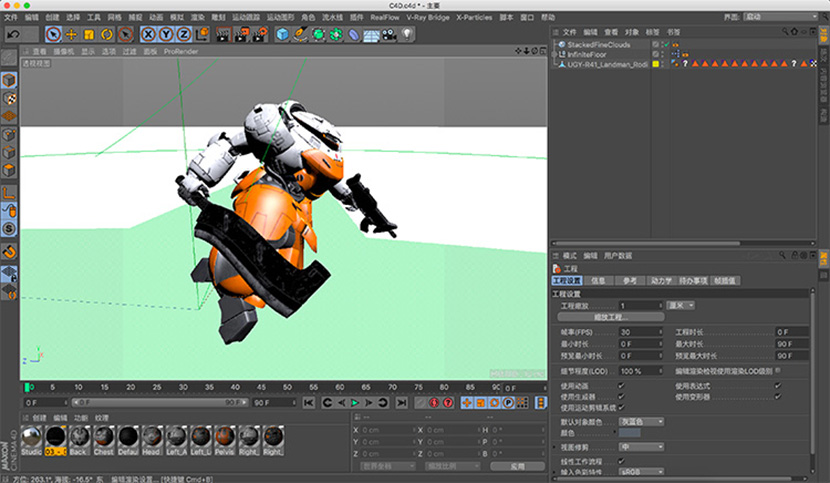This screenshot has height=483, width=830.
Task: Toggle the X axis lock
Action: click(x=148, y=35)
